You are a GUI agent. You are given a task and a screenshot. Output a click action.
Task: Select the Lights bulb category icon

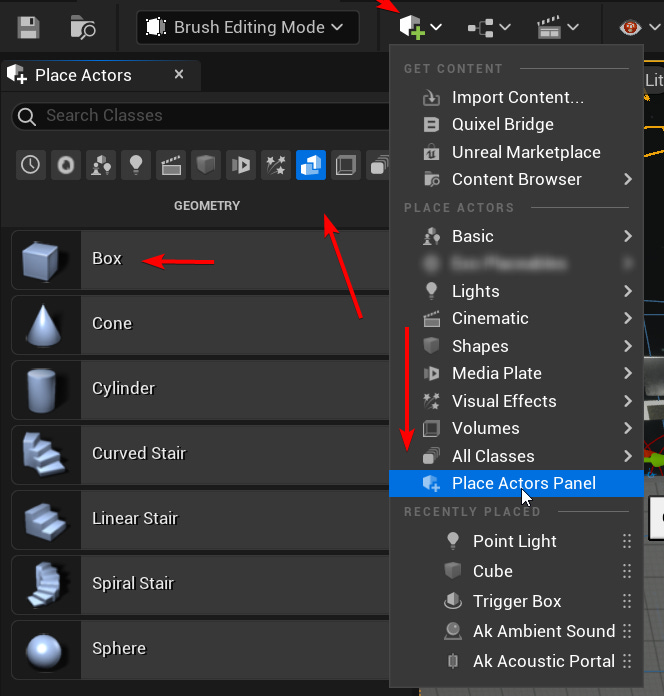(x=136, y=165)
